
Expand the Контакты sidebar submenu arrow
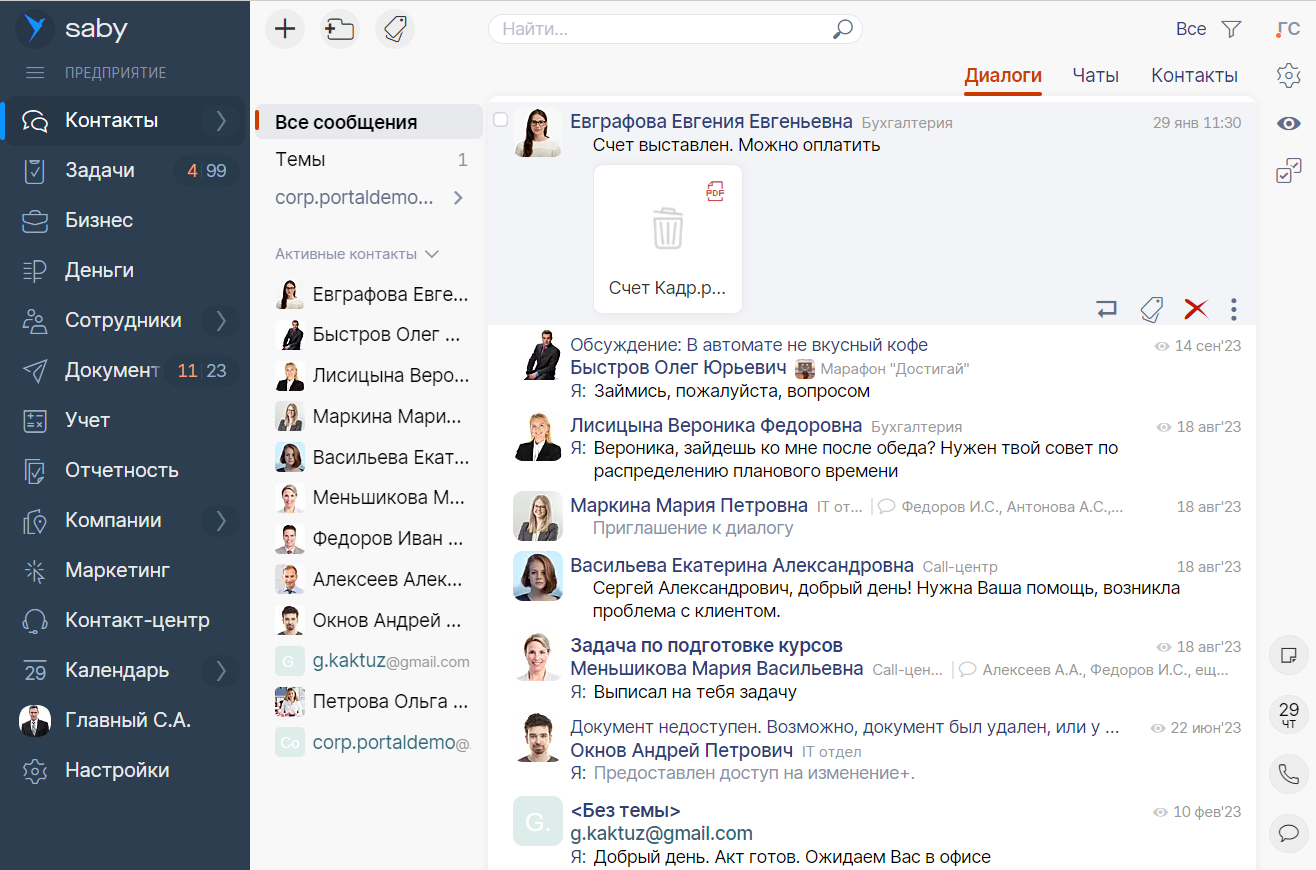point(221,121)
